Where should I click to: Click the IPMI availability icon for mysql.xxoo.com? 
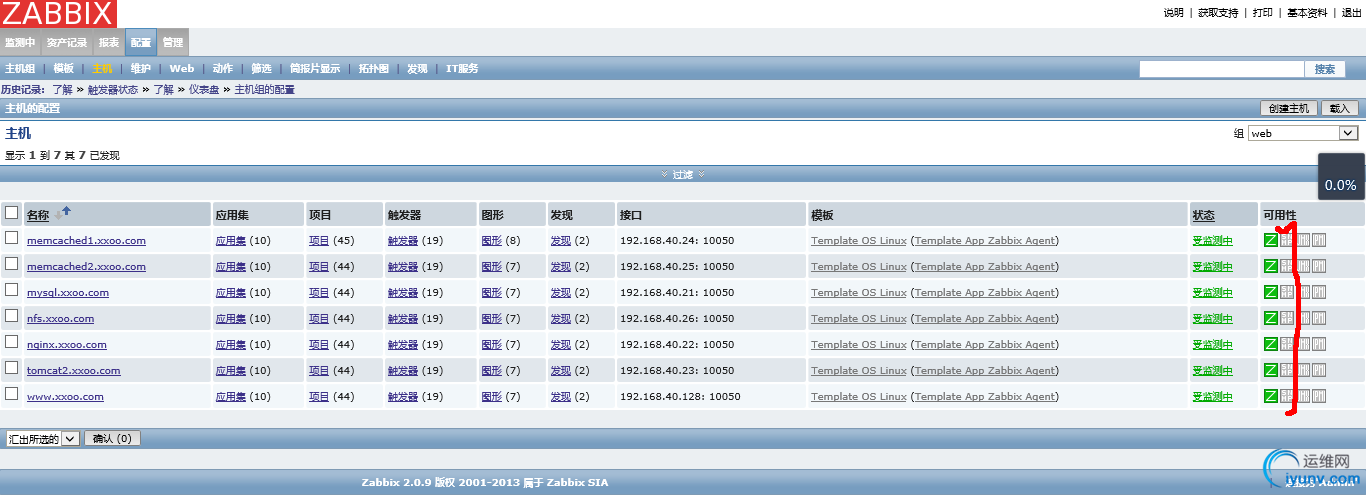pyautogui.click(x=1319, y=292)
